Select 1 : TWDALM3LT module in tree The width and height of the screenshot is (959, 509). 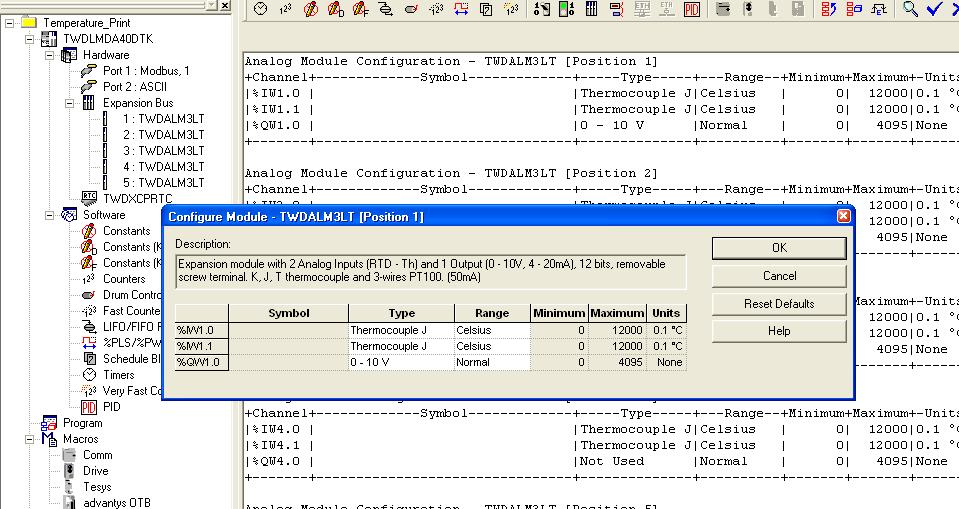click(x=163, y=119)
